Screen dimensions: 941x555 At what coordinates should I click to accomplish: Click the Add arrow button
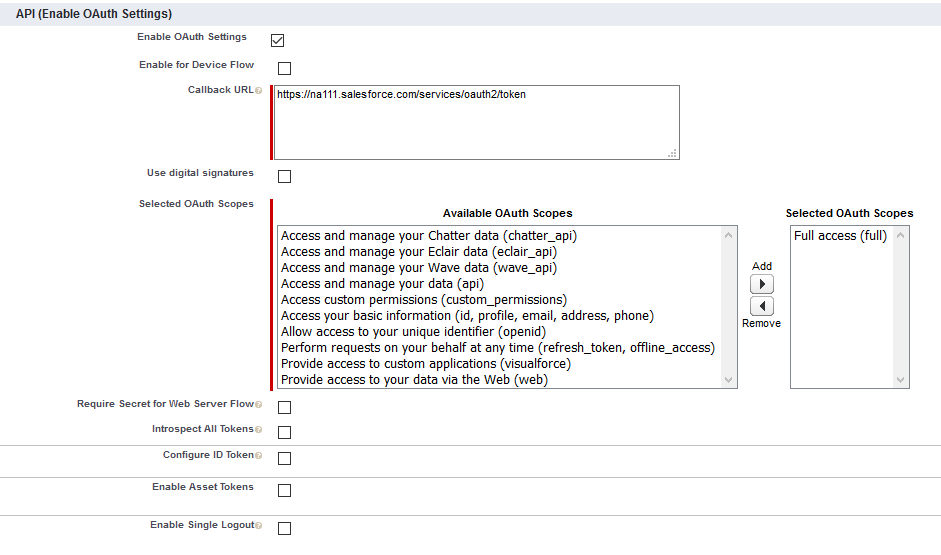pos(761,285)
